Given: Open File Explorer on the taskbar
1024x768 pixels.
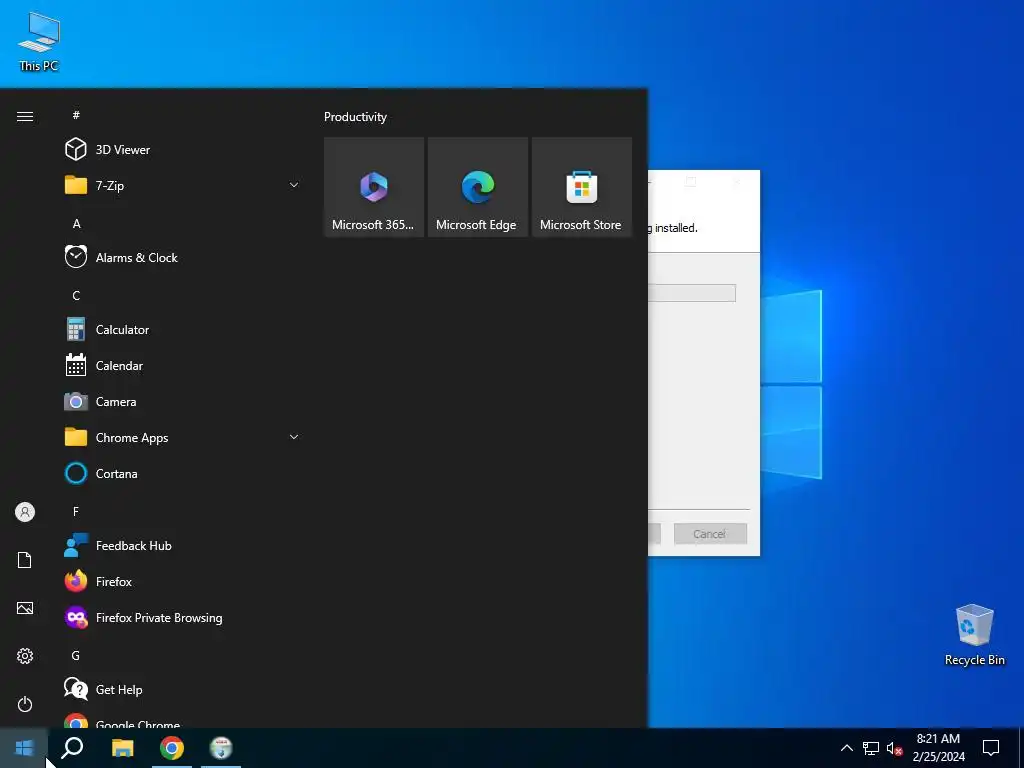Looking at the screenshot, I should (x=122, y=748).
